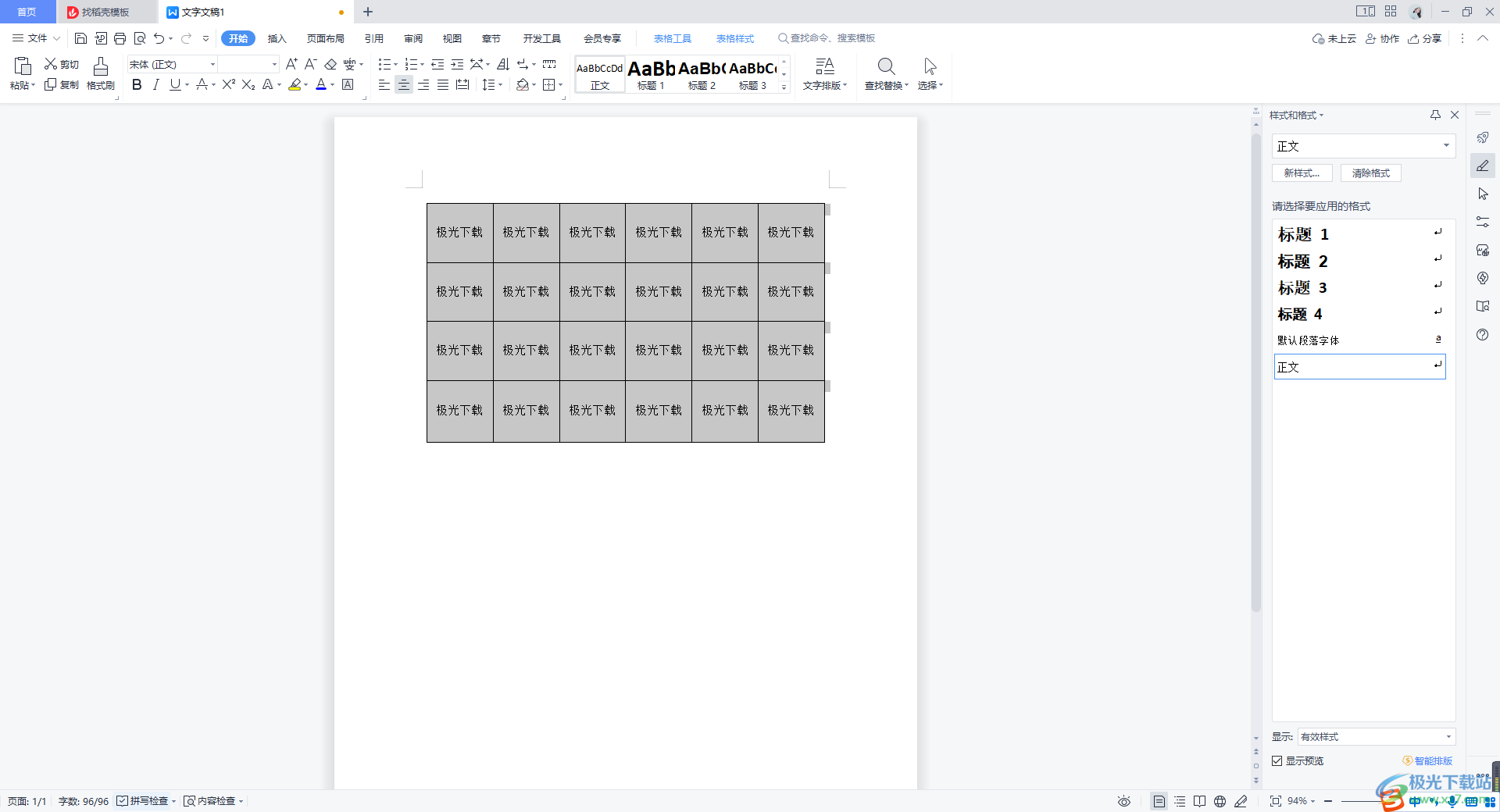
Task: Increase font size with A+ icon
Action: tap(291, 64)
